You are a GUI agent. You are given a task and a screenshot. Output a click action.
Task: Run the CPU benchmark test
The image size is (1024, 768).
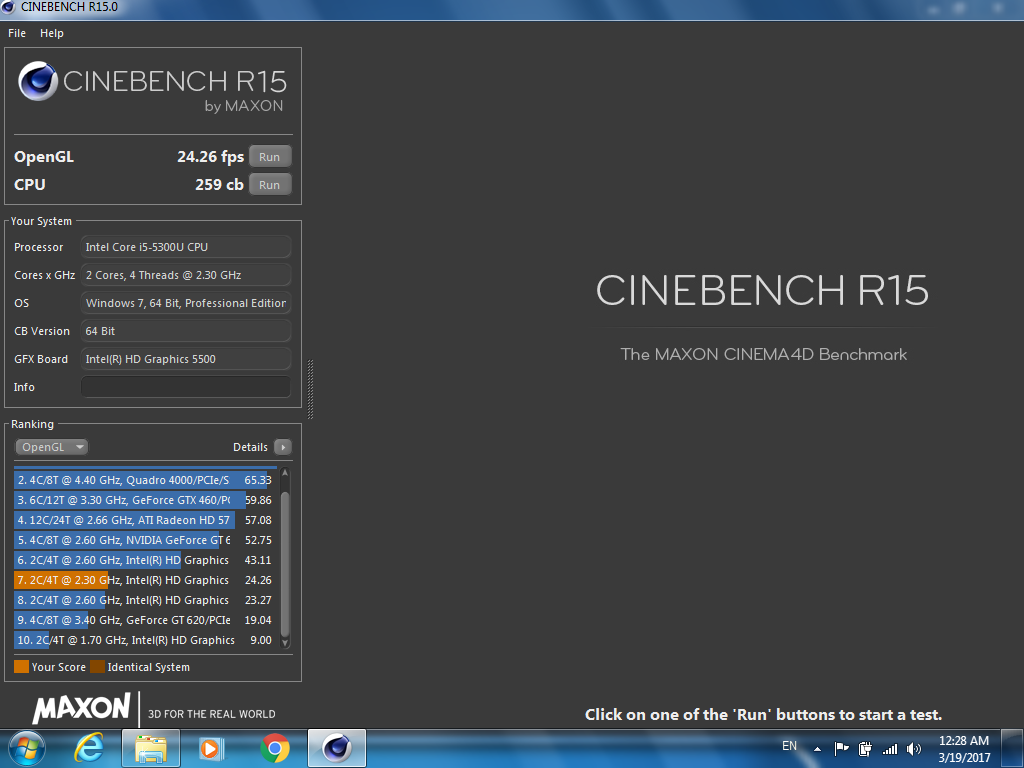coord(270,185)
